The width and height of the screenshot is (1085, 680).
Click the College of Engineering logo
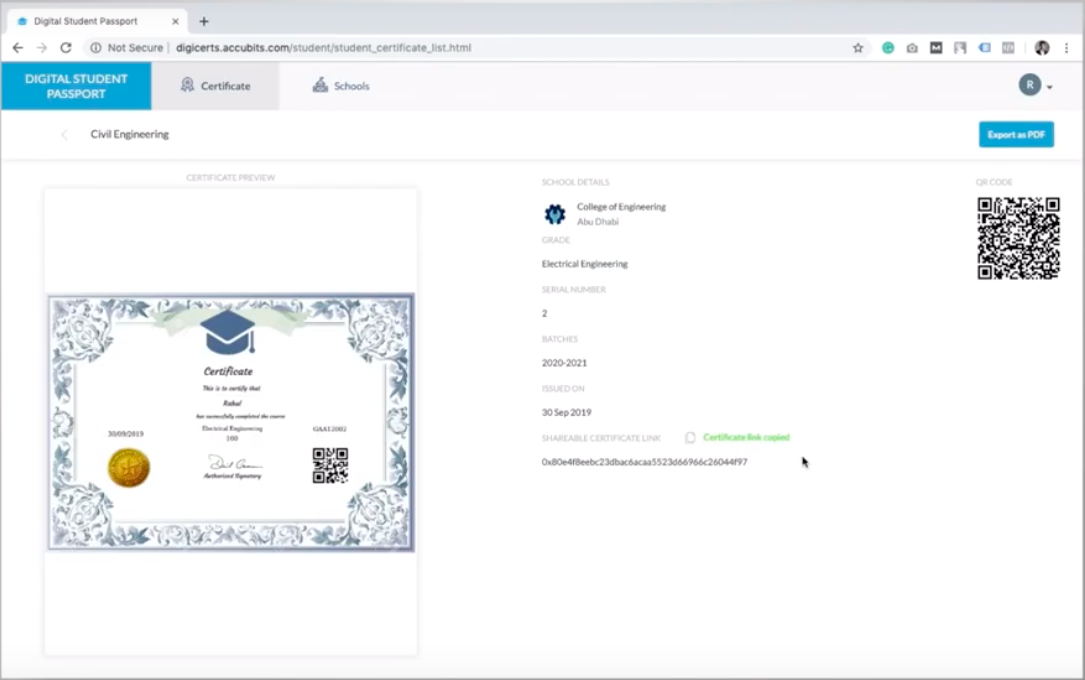554,213
